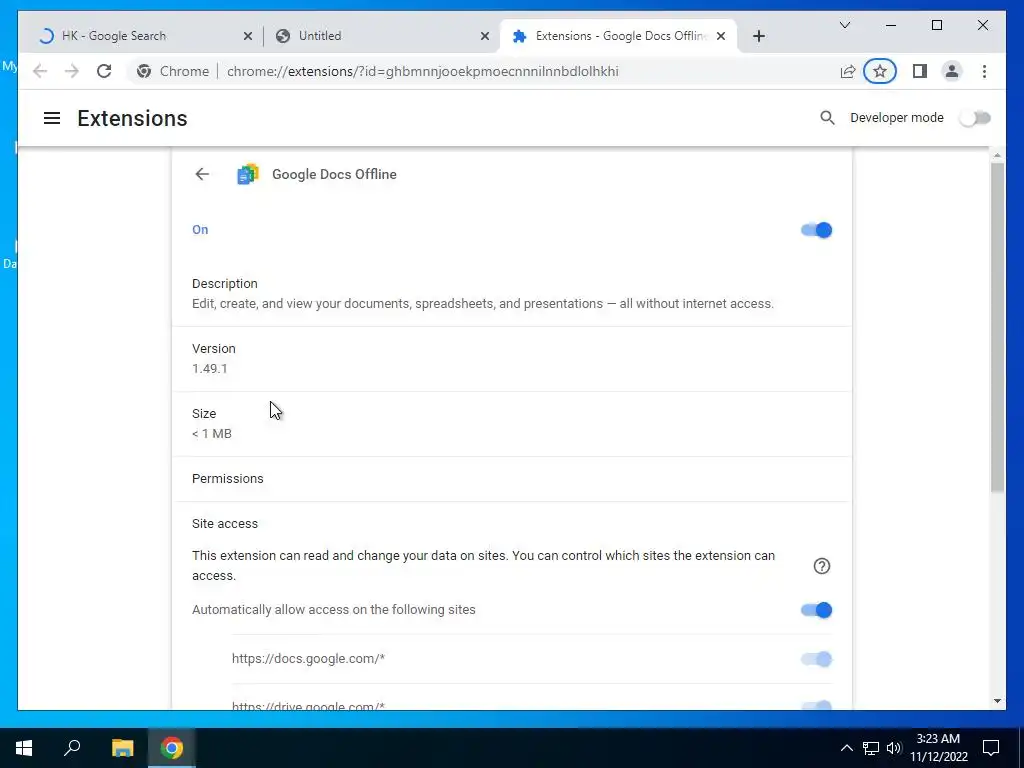Screen dimensions: 1024x768
Task: Click the scrollbar up arrow
Action: 997,155
